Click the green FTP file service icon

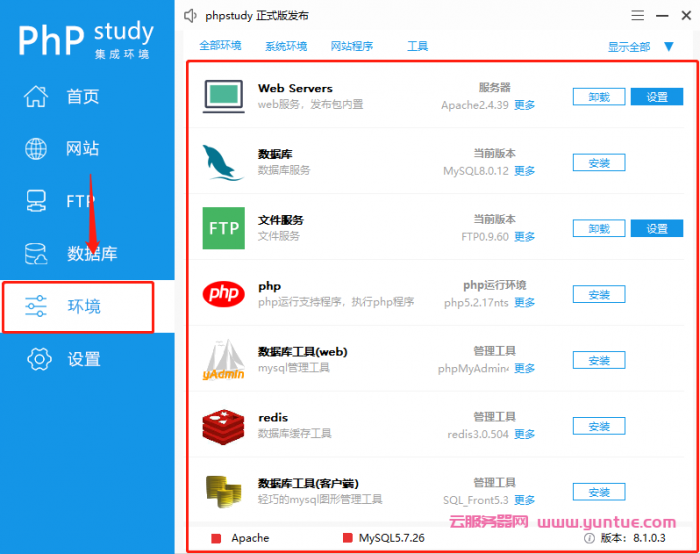pyautogui.click(x=224, y=228)
